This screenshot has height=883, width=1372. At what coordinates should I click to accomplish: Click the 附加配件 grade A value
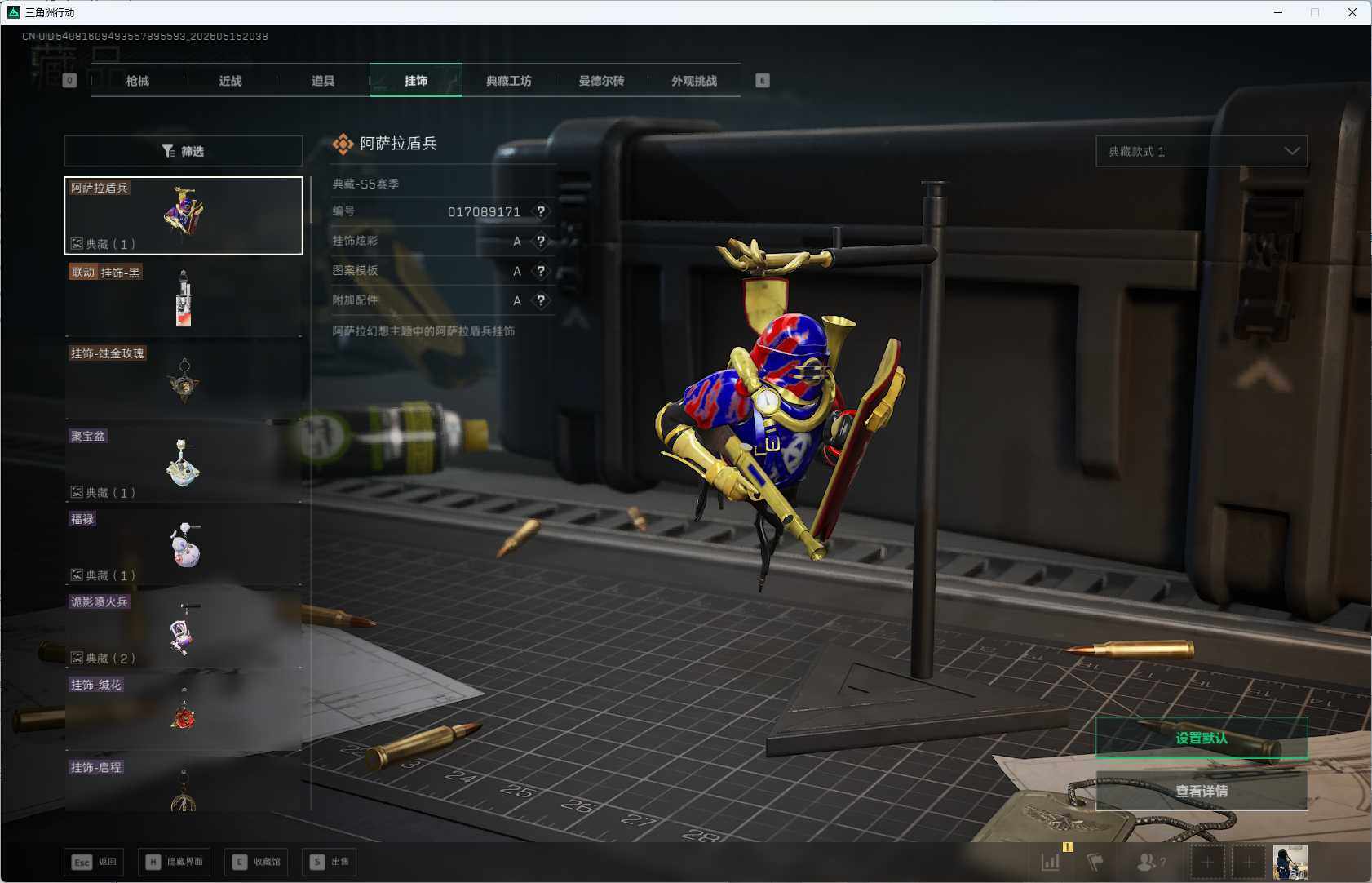pyautogui.click(x=517, y=301)
